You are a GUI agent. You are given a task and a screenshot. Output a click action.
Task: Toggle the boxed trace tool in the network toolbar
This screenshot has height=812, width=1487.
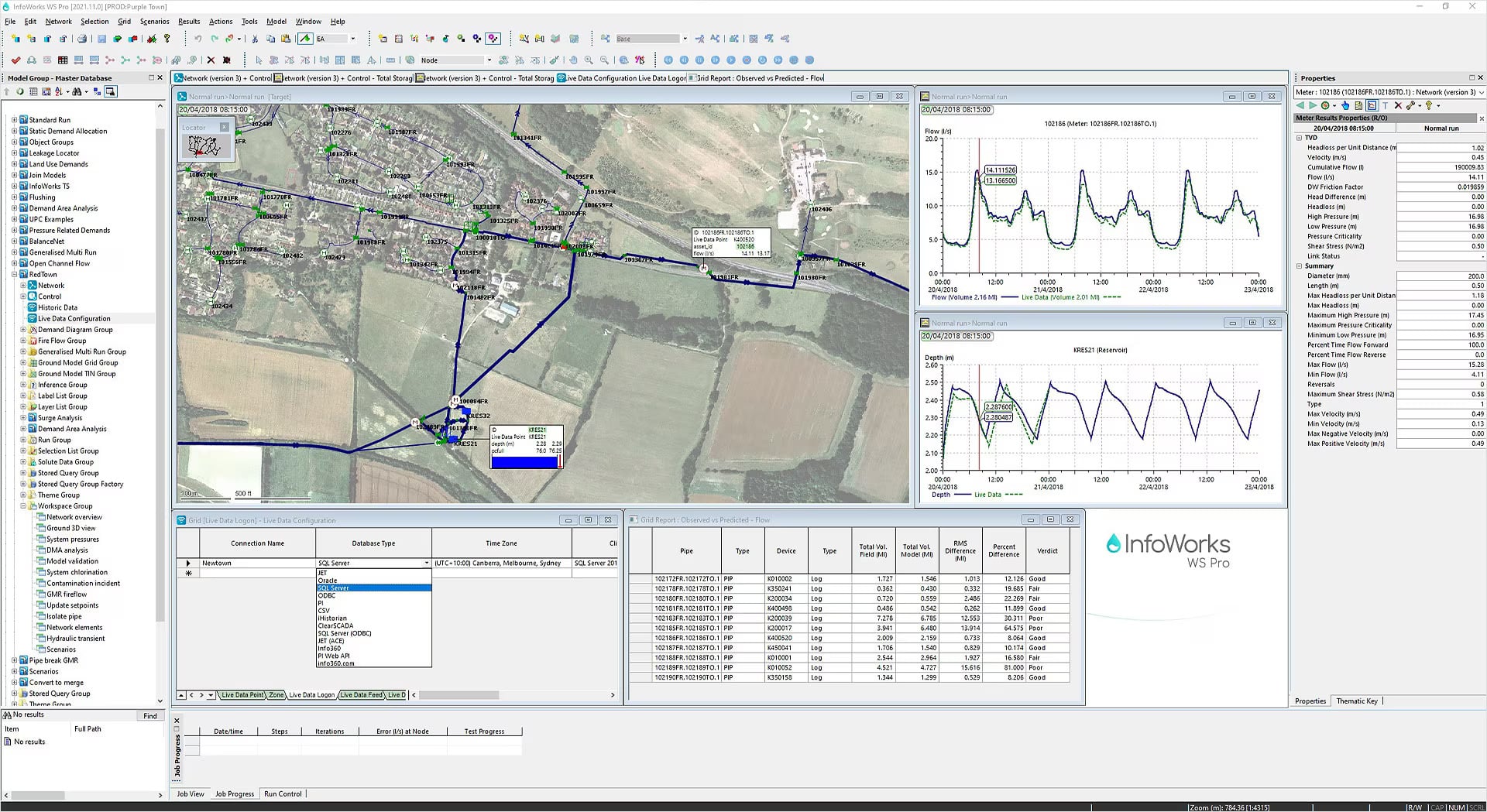[x=494, y=38]
